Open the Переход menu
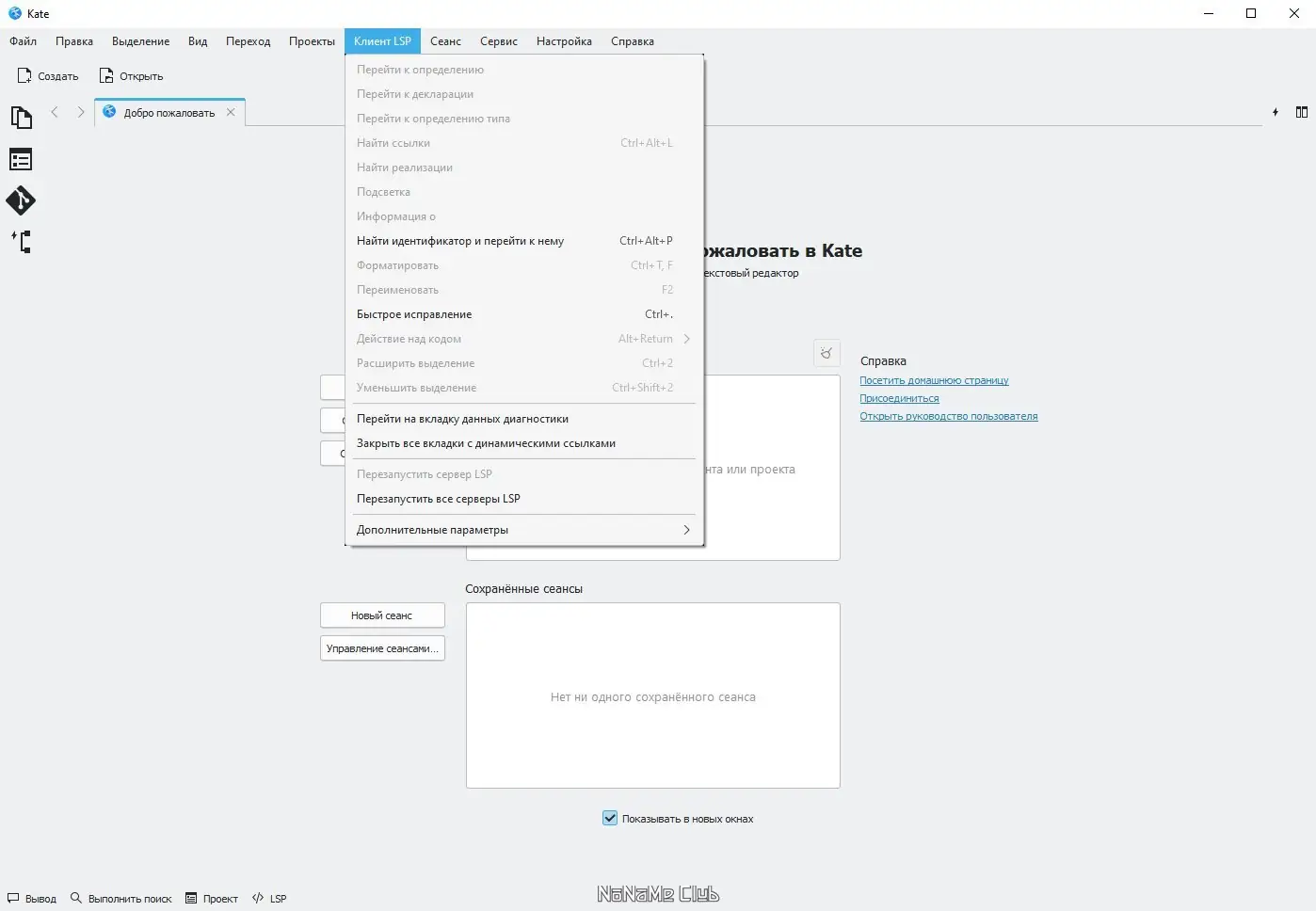1316x911 pixels. (x=249, y=41)
